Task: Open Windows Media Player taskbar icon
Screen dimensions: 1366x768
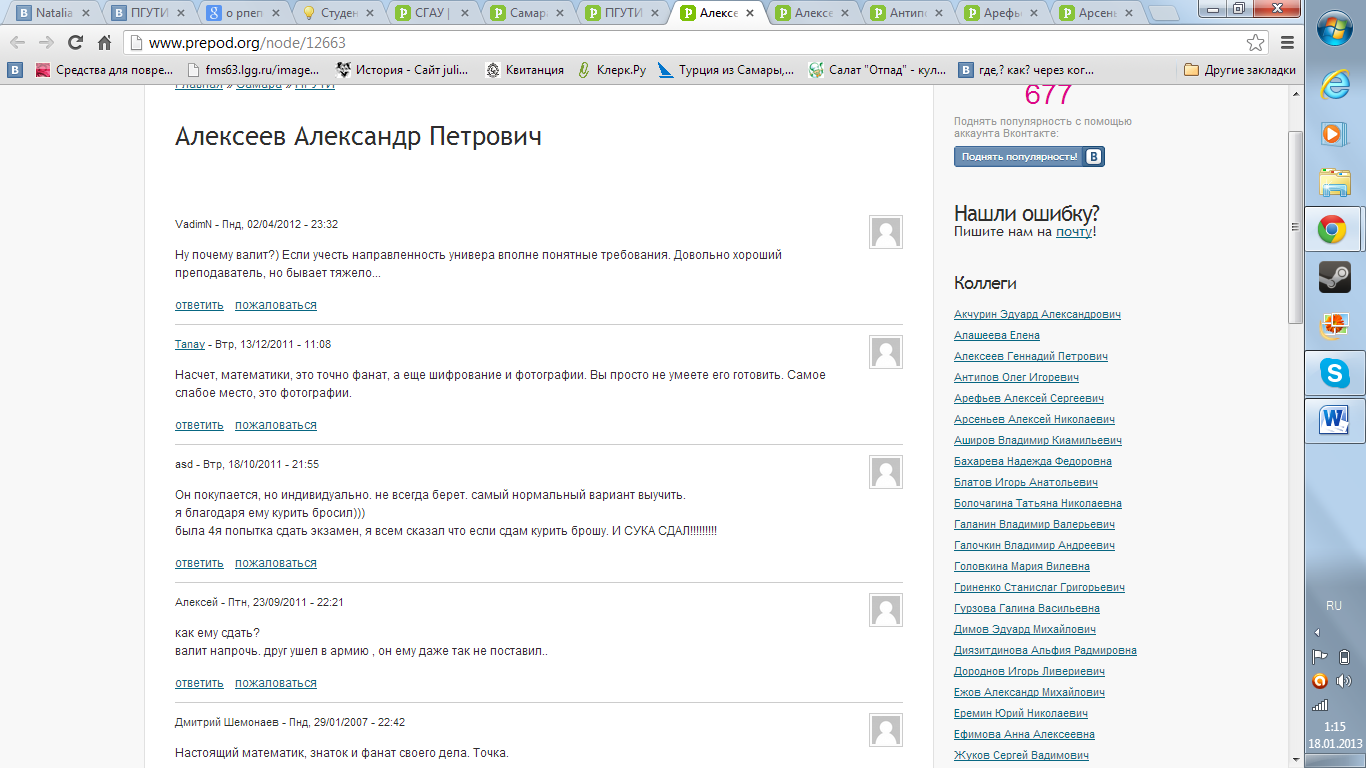Action: point(1335,134)
